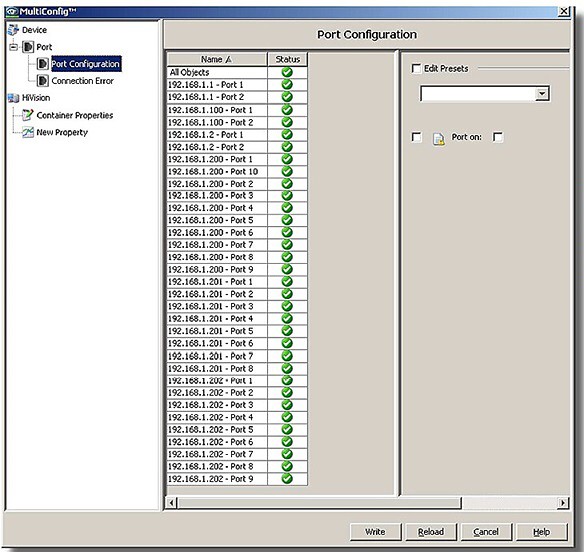Click the Status column header

point(288,59)
